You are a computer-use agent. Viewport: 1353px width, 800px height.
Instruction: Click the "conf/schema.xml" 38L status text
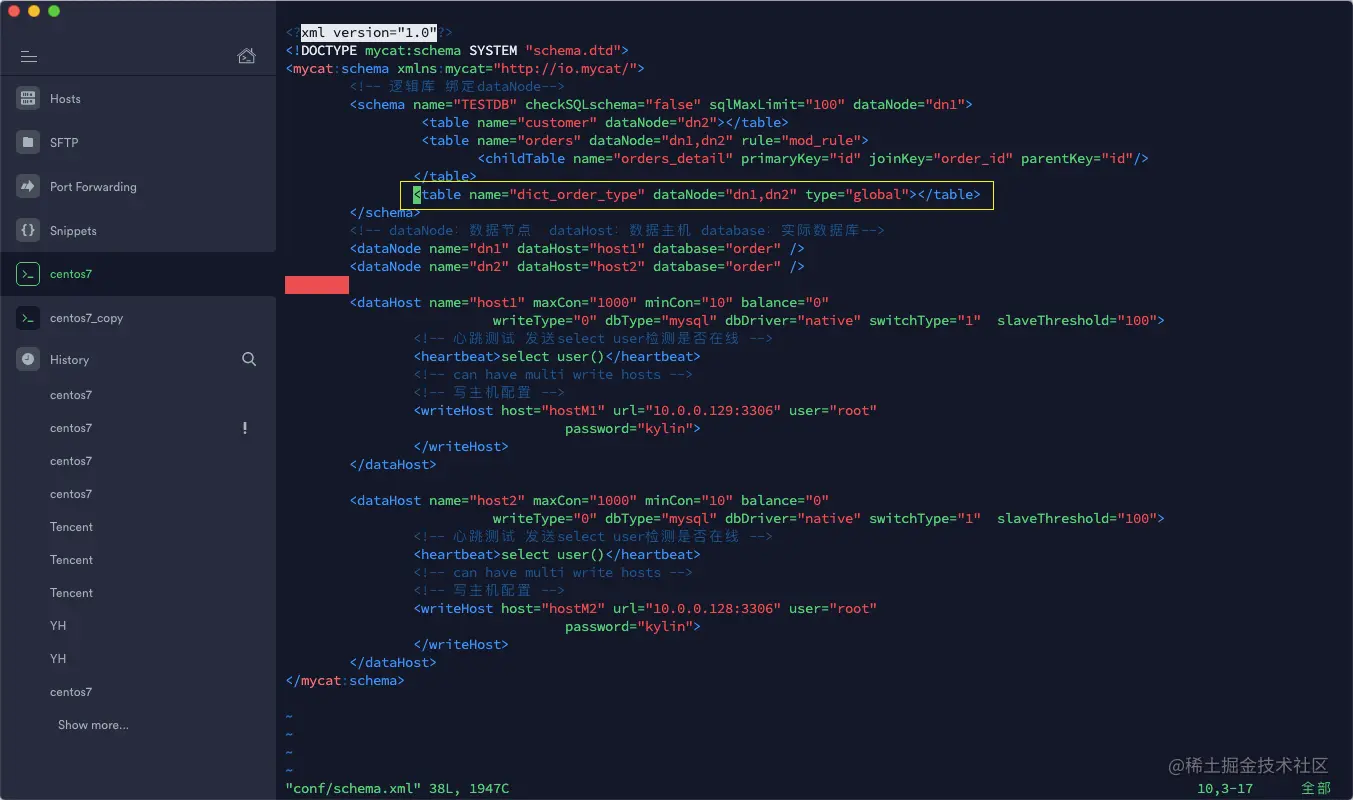point(397,788)
